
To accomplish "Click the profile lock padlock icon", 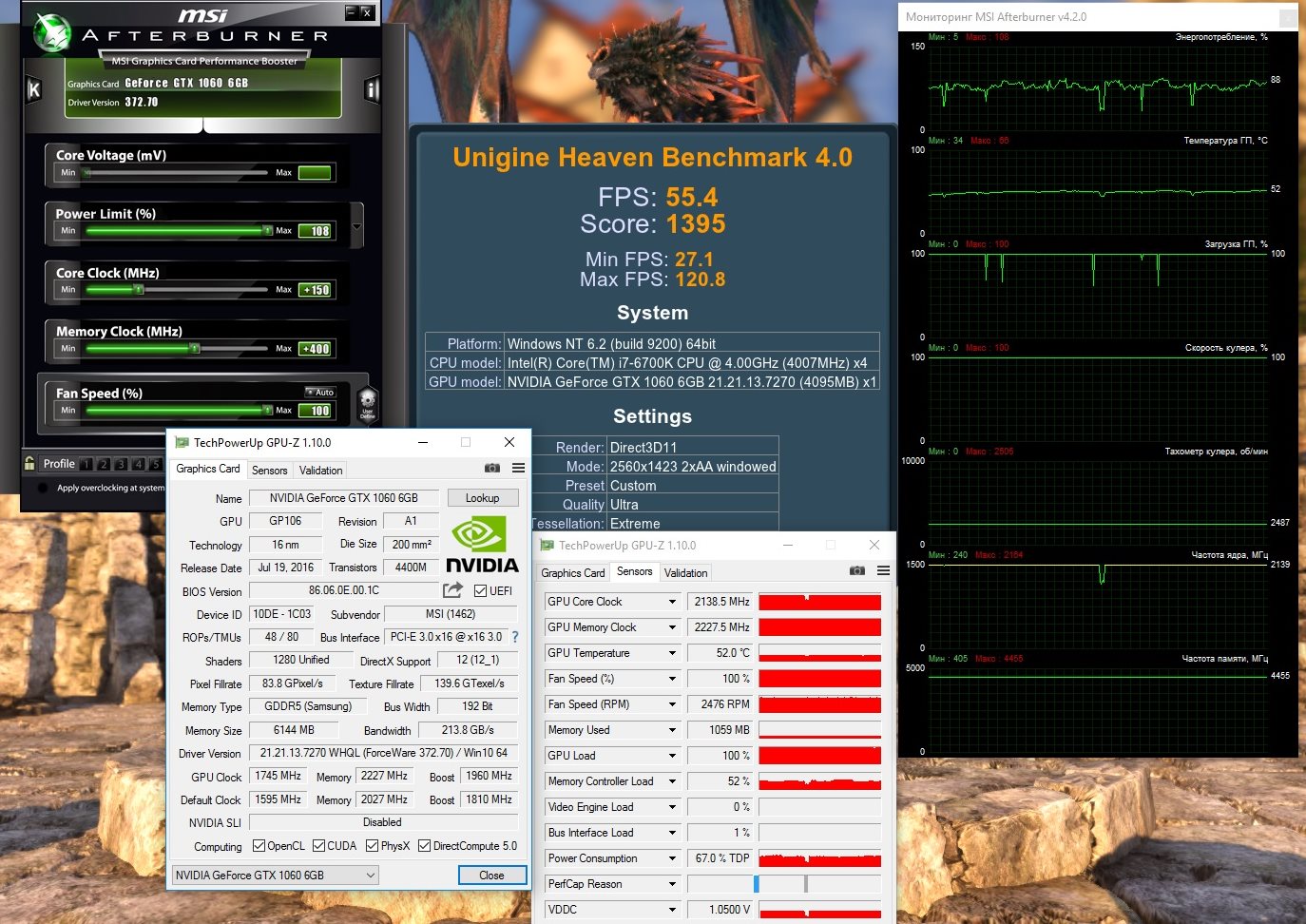I will coord(29,464).
